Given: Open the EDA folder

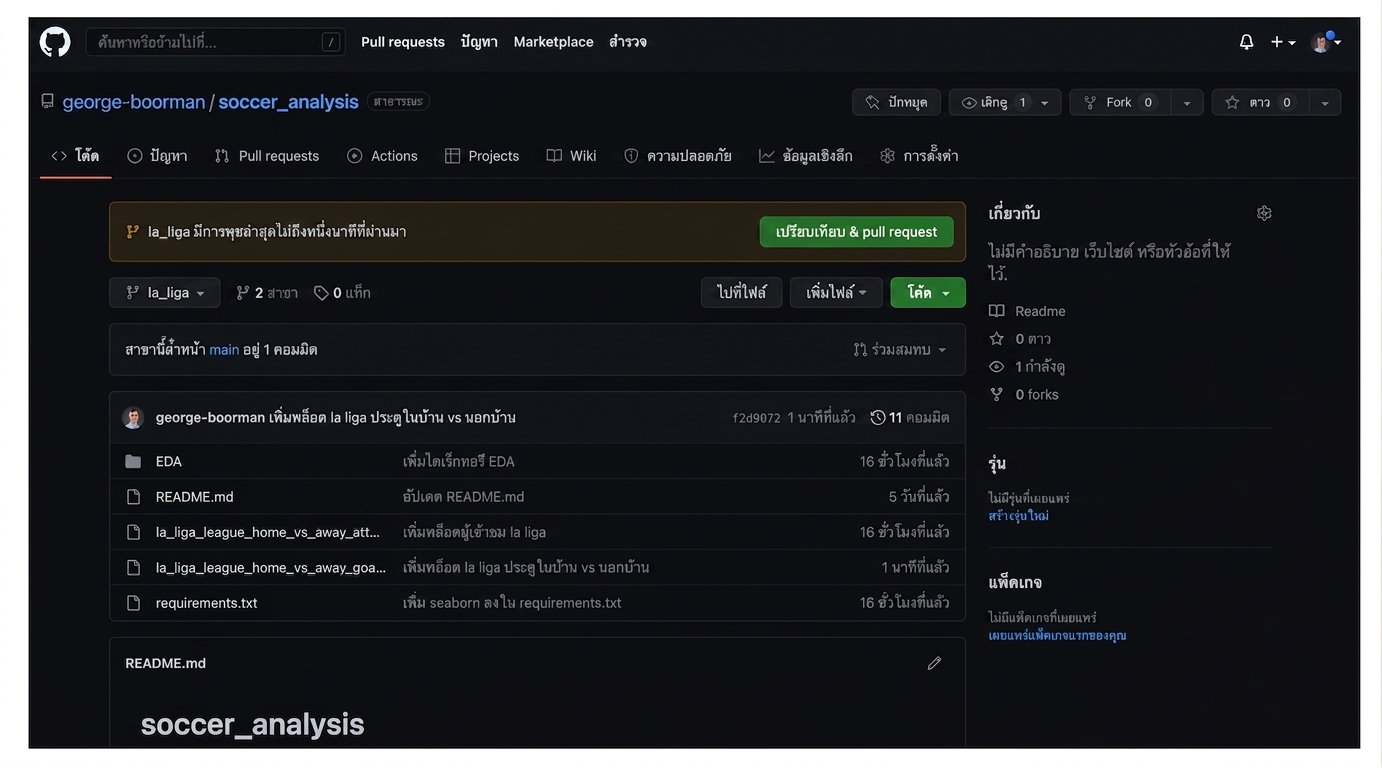Looking at the screenshot, I should click(x=169, y=462).
